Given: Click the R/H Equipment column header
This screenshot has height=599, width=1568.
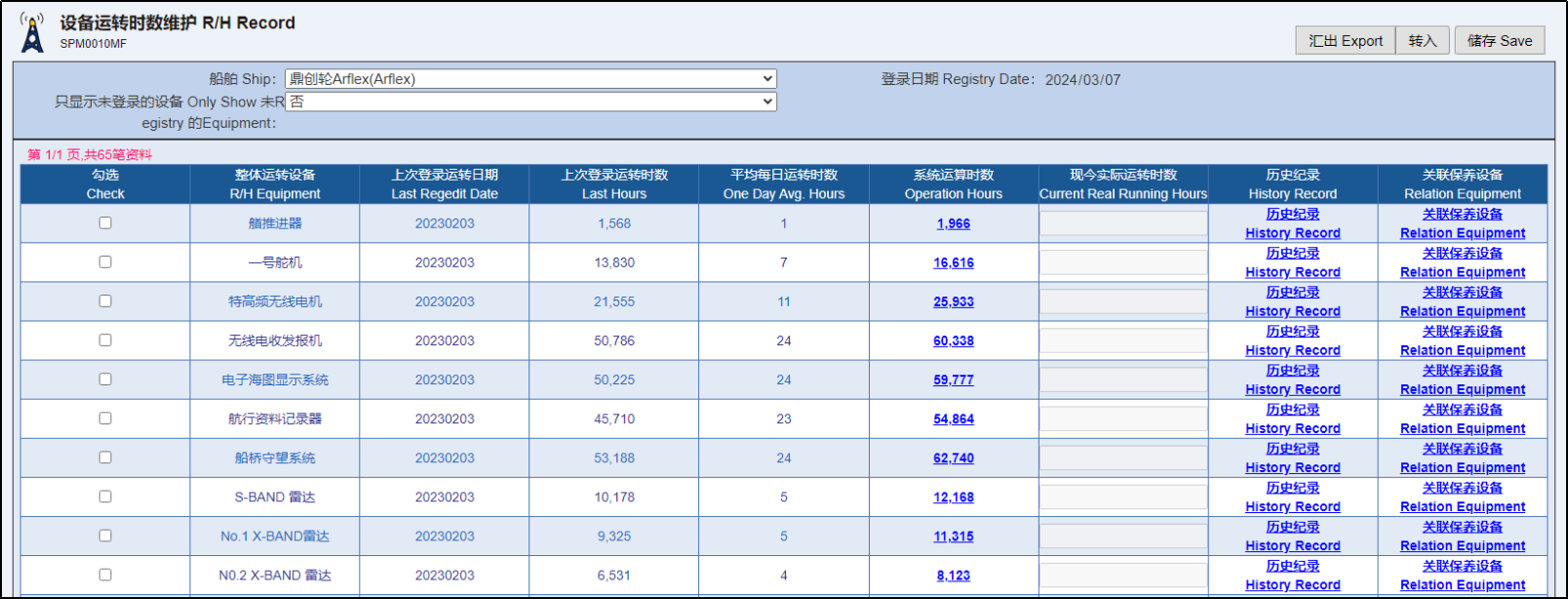Looking at the screenshot, I should tap(275, 184).
